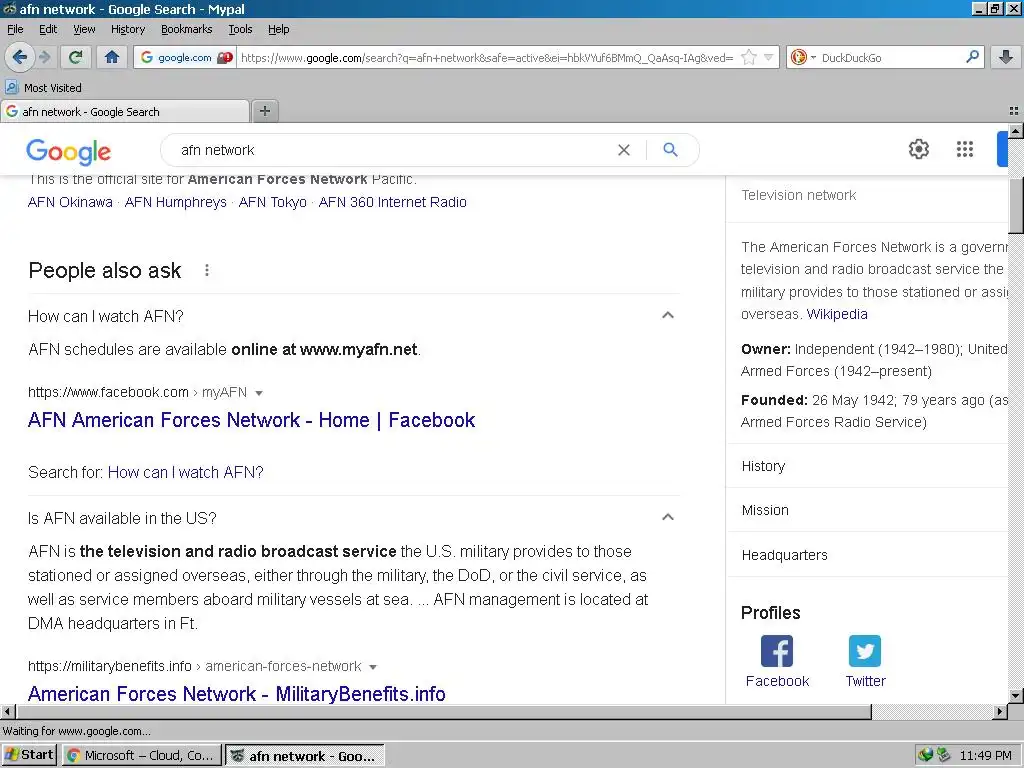
Task: Open the browser home page icon
Action: (x=112, y=57)
